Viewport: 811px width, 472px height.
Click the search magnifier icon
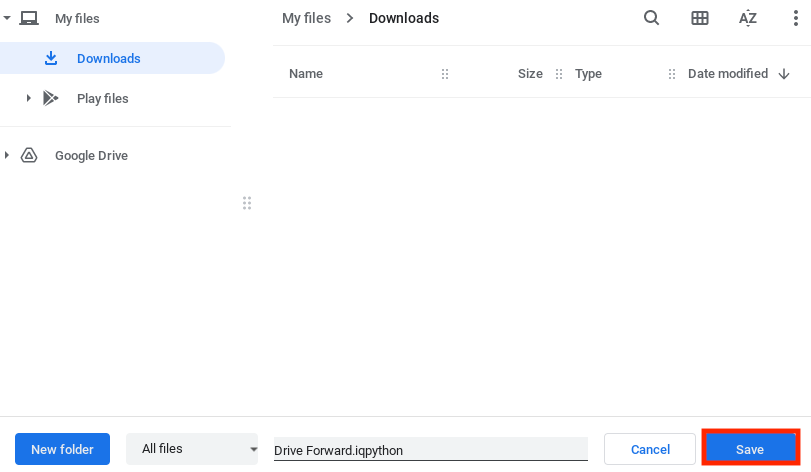point(651,18)
